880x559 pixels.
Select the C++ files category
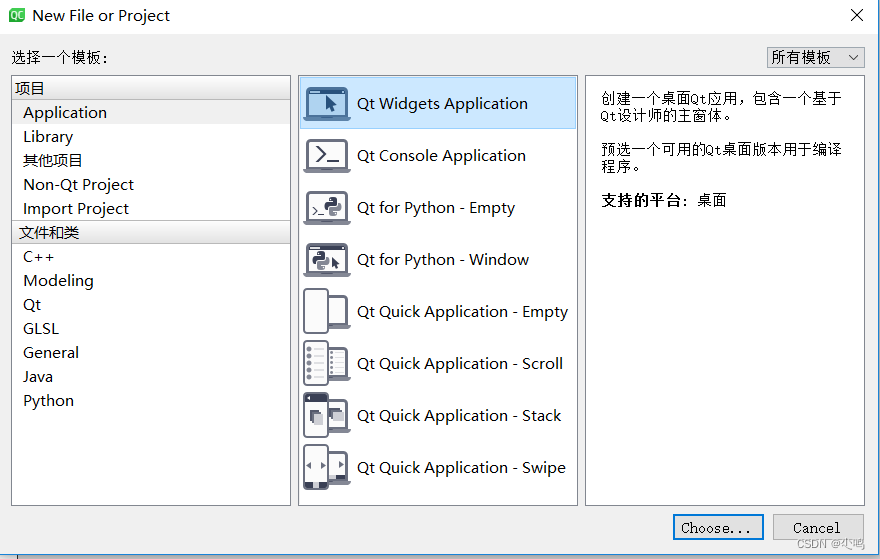pyautogui.click(x=150, y=256)
